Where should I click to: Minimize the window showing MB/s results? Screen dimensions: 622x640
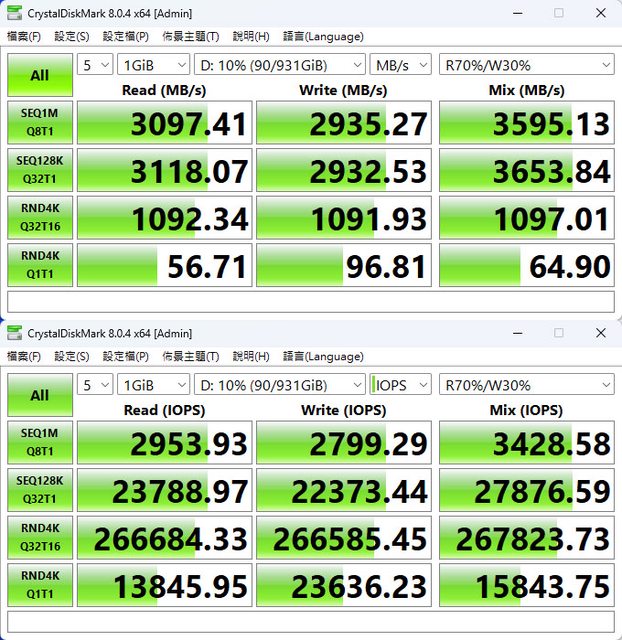(x=513, y=13)
